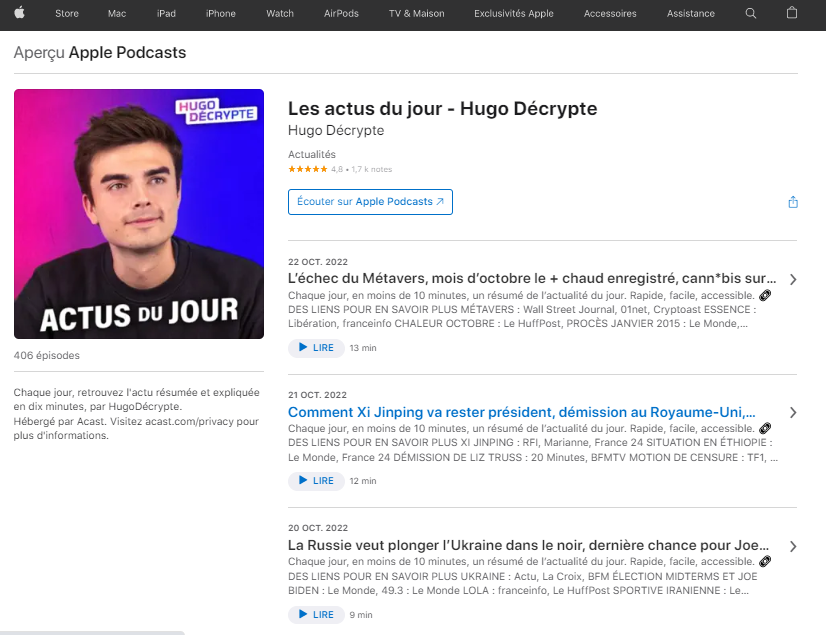
Task: Click the 9 min duration label
Action: (x=361, y=615)
